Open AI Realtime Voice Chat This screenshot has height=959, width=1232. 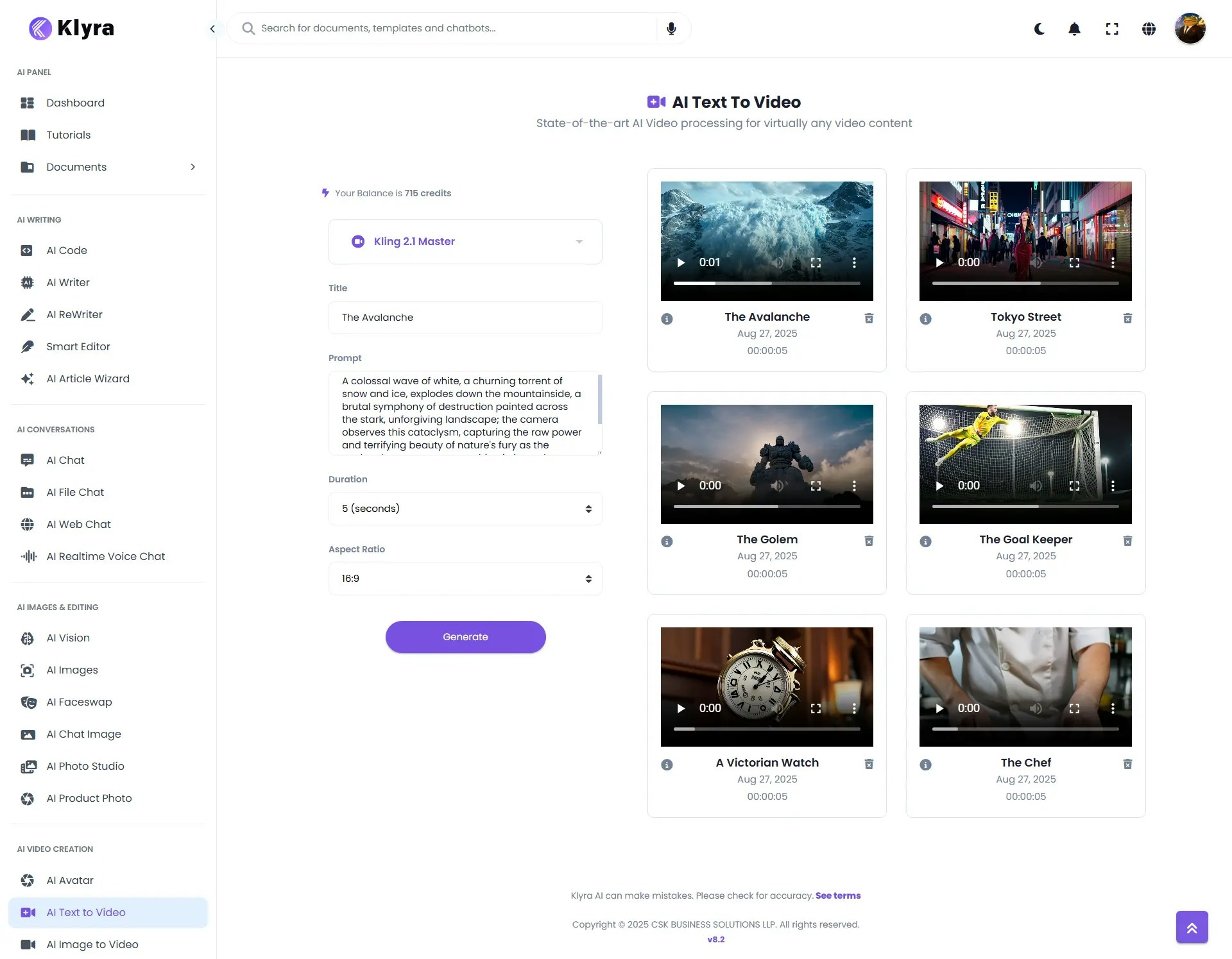coord(105,556)
